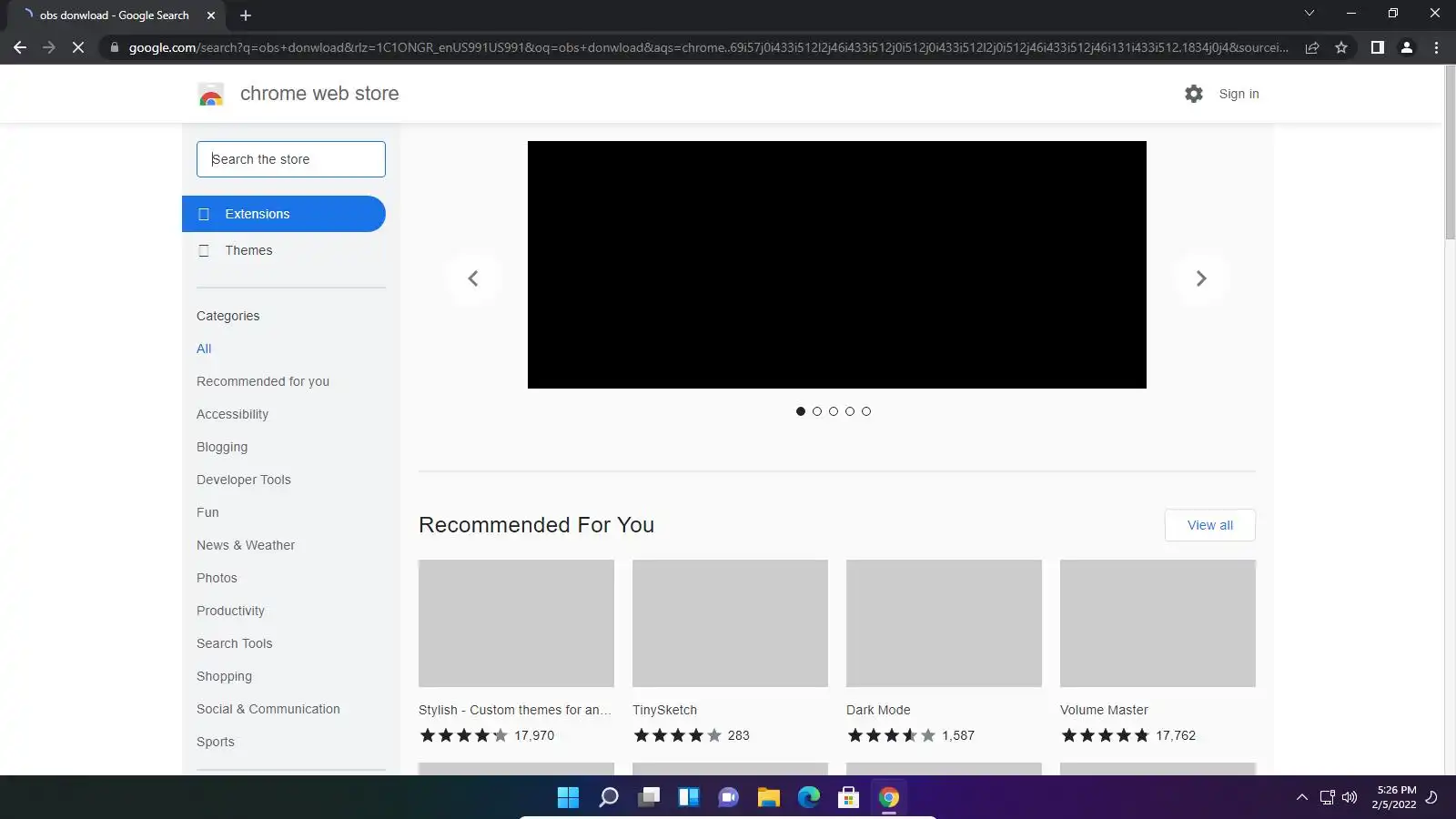Open the Accessibility category
1456x819 pixels.
232,414
